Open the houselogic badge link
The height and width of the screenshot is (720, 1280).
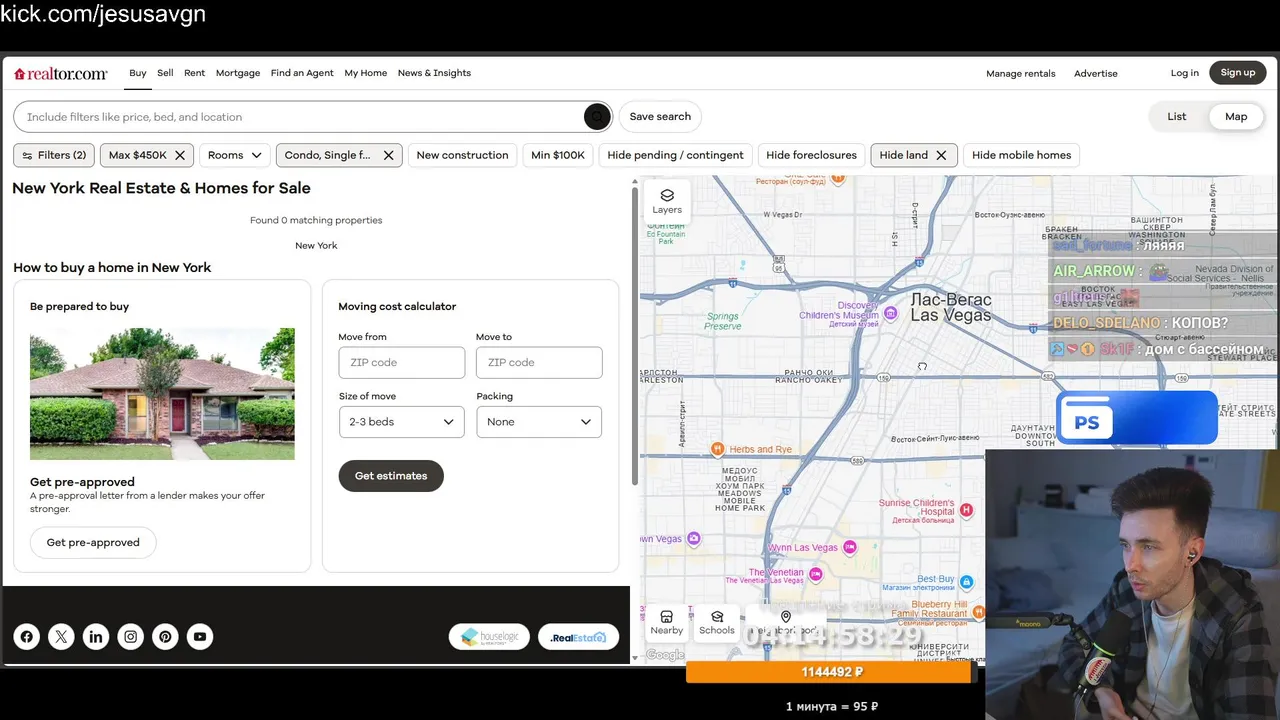489,637
